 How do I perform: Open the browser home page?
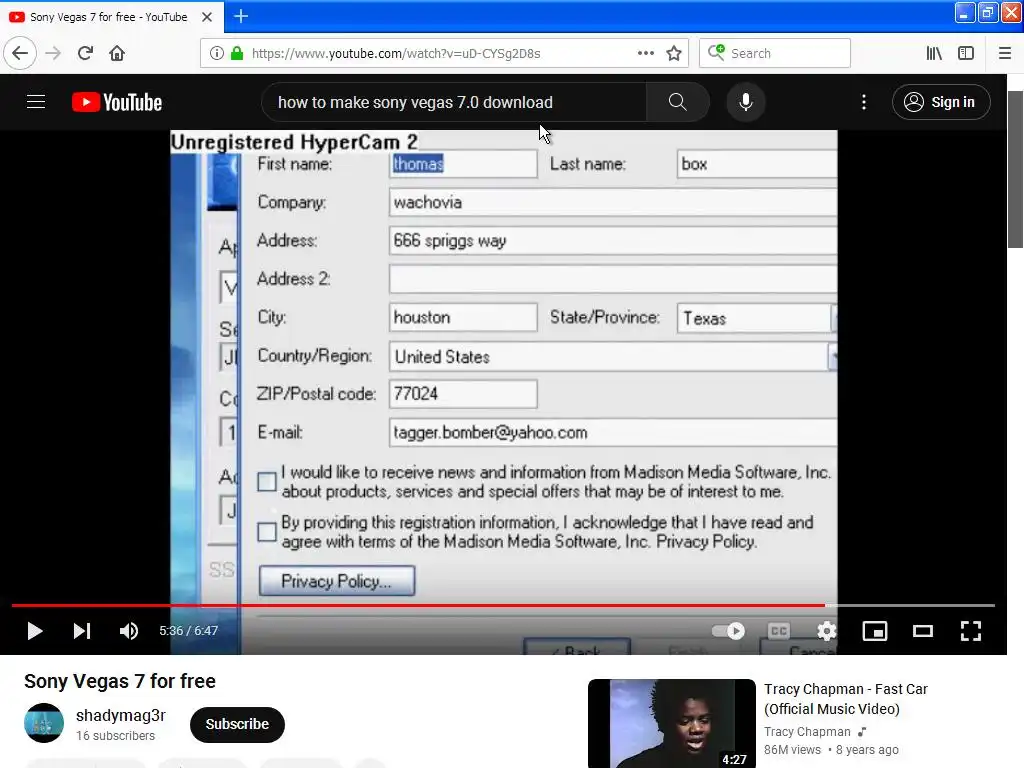coord(117,54)
